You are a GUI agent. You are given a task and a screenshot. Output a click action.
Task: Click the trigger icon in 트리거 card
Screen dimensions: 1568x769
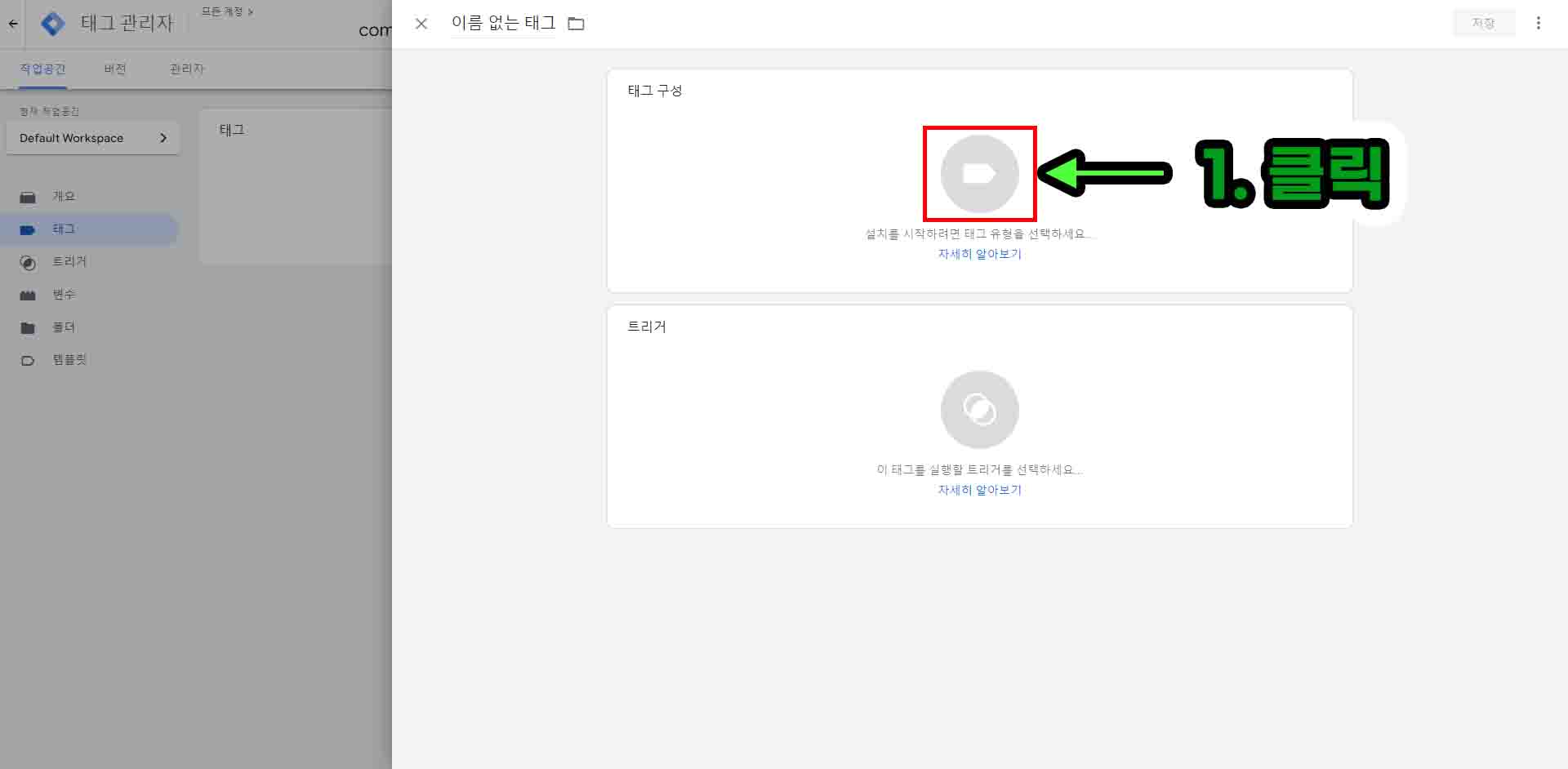coord(979,410)
